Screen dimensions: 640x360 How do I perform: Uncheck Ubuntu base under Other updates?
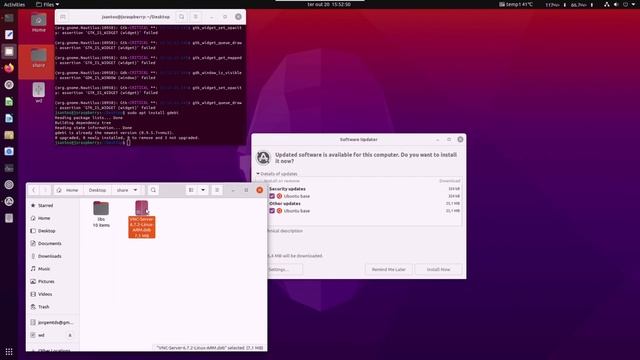272,211
